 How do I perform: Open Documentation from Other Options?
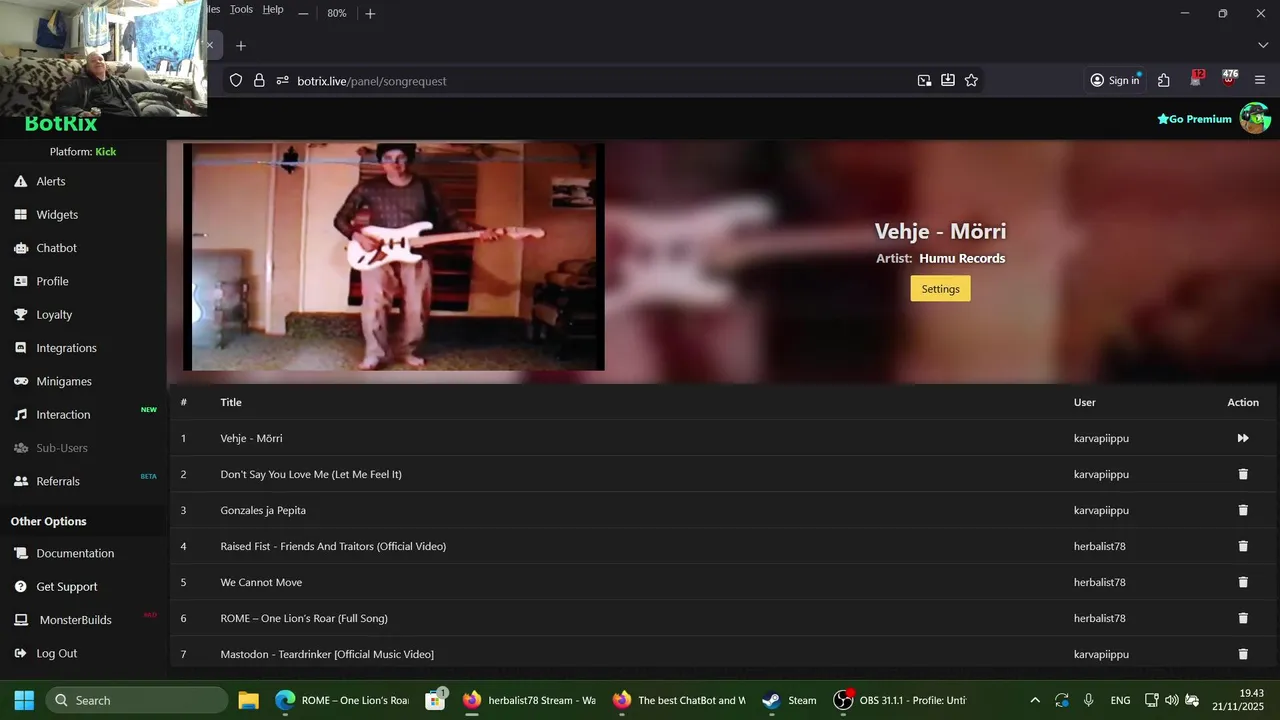(x=75, y=553)
